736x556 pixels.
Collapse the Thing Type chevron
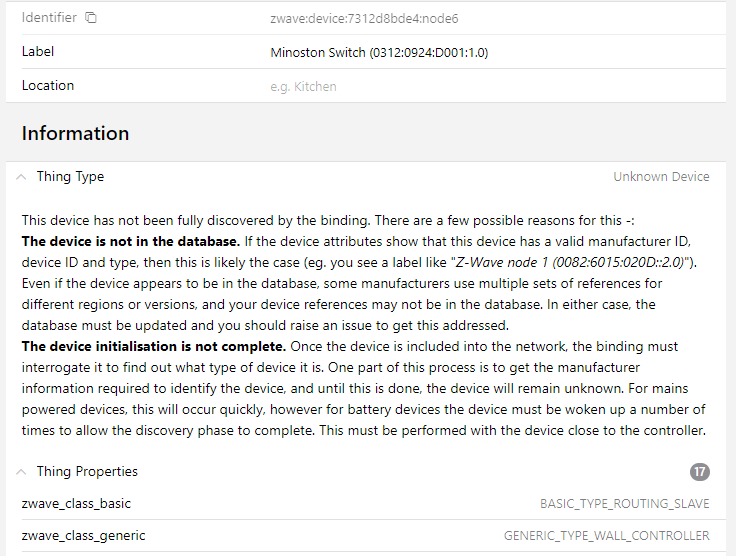coord(21,177)
